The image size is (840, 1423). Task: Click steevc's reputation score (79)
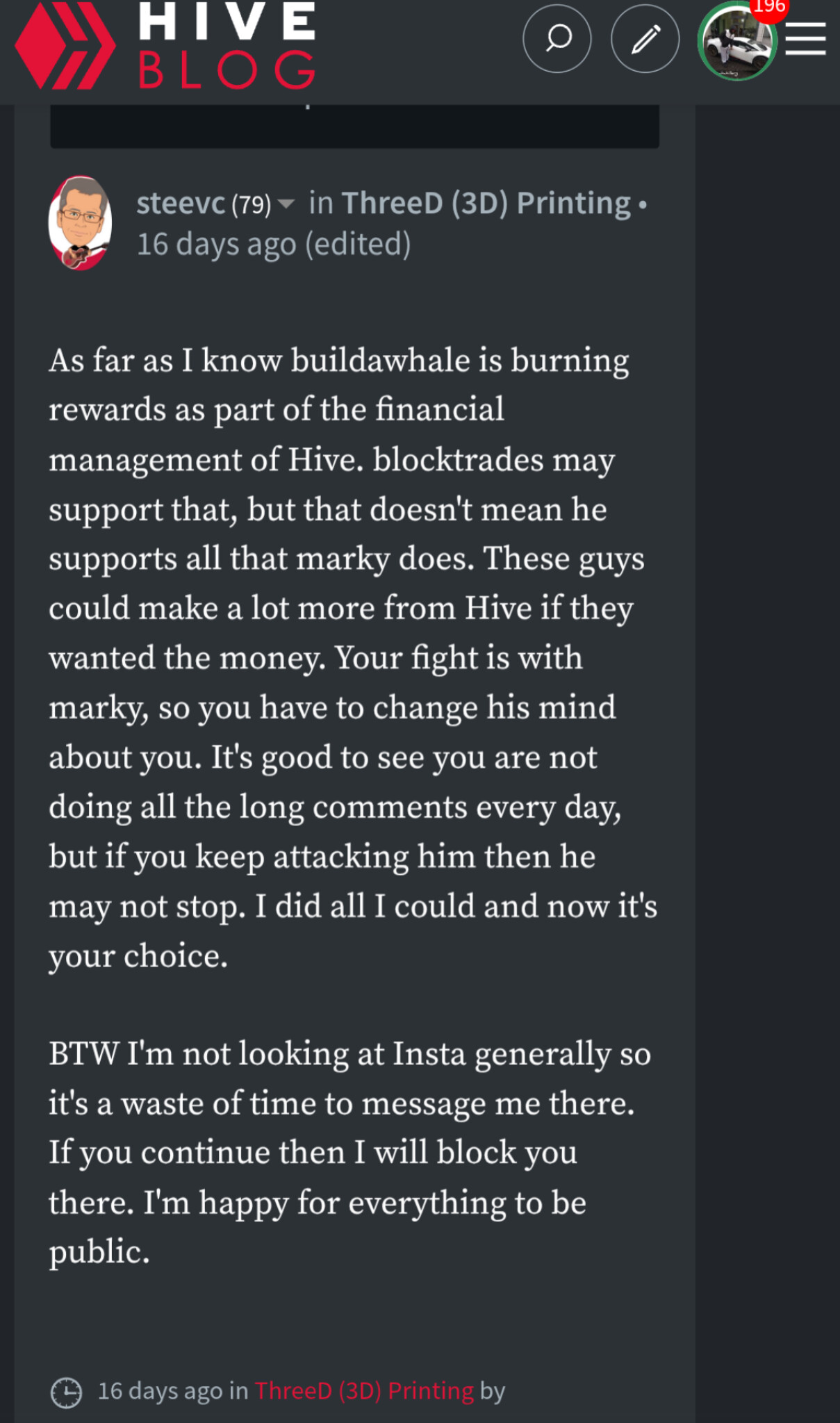(251, 205)
